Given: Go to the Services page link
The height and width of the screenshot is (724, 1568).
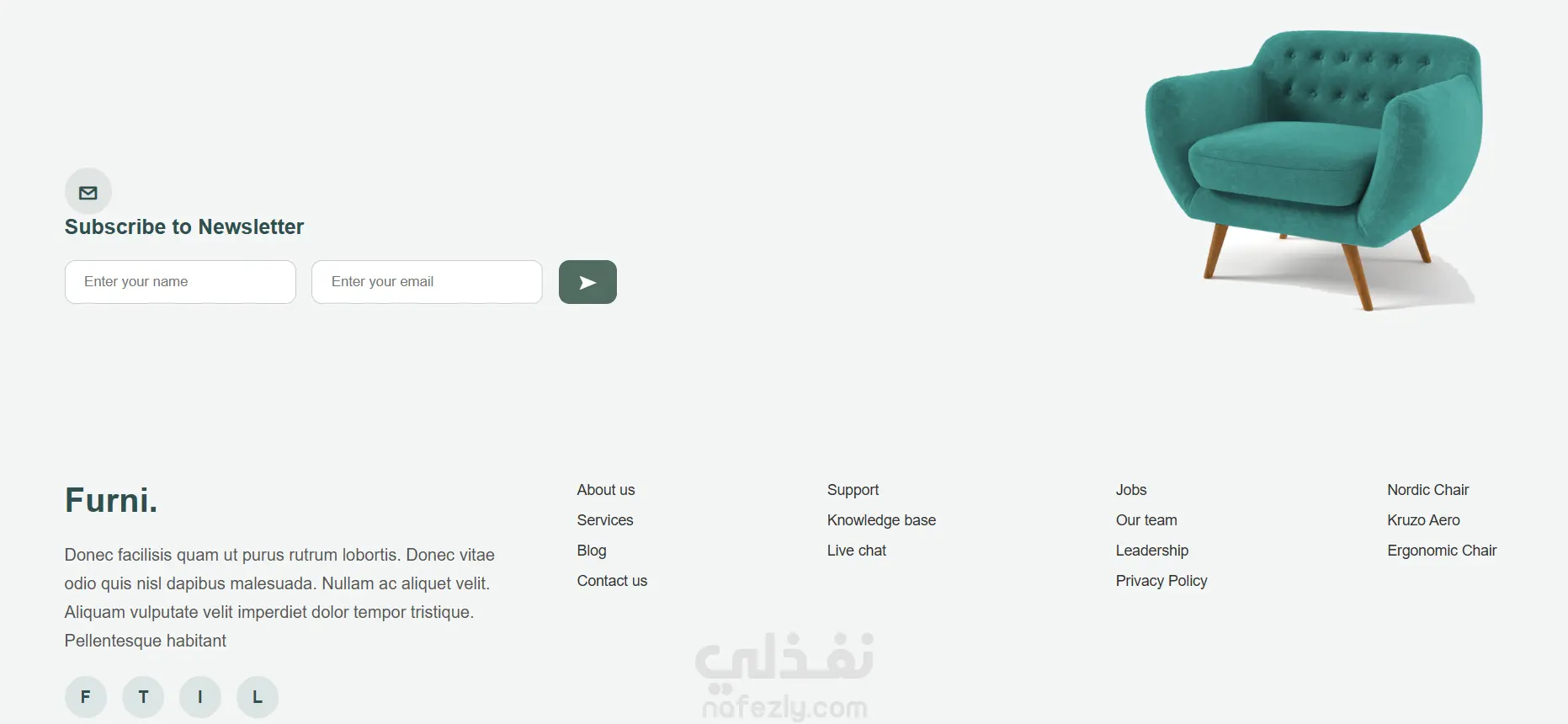Looking at the screenshot, I should (x=605, y=520).
